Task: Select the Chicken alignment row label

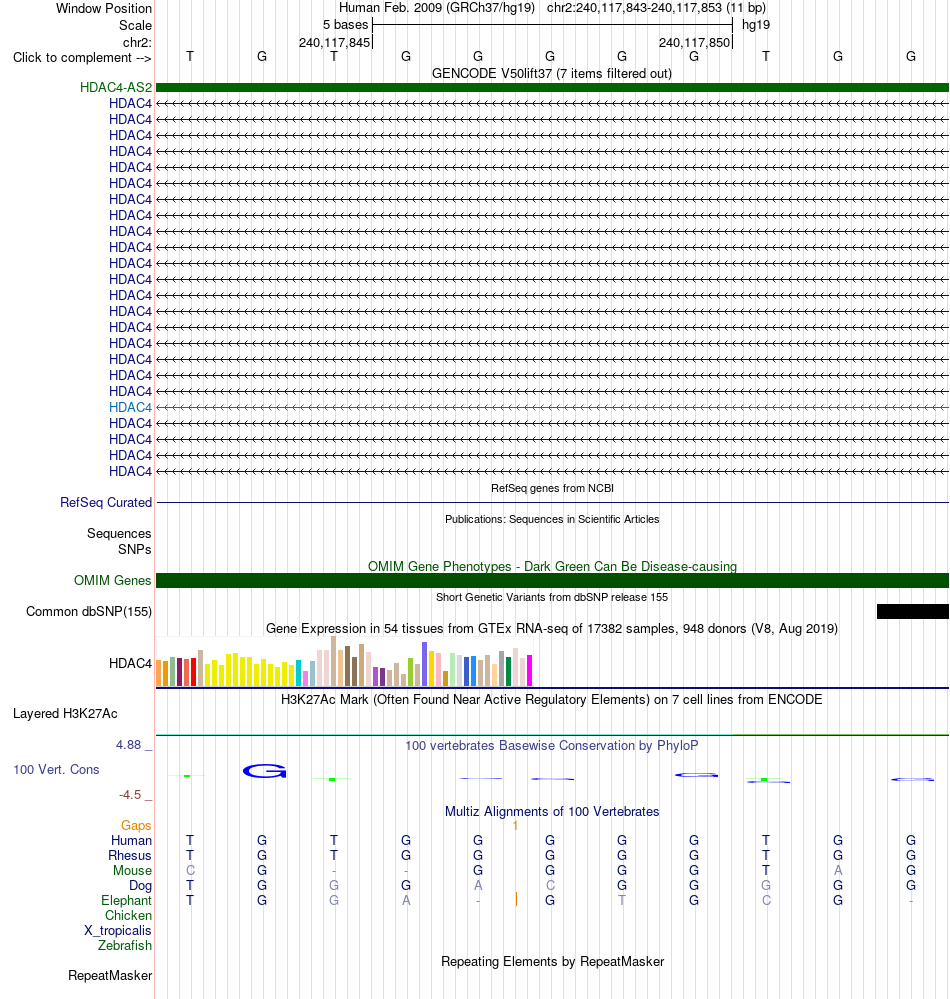Action: pyautogui.click(x=128, y=916)
